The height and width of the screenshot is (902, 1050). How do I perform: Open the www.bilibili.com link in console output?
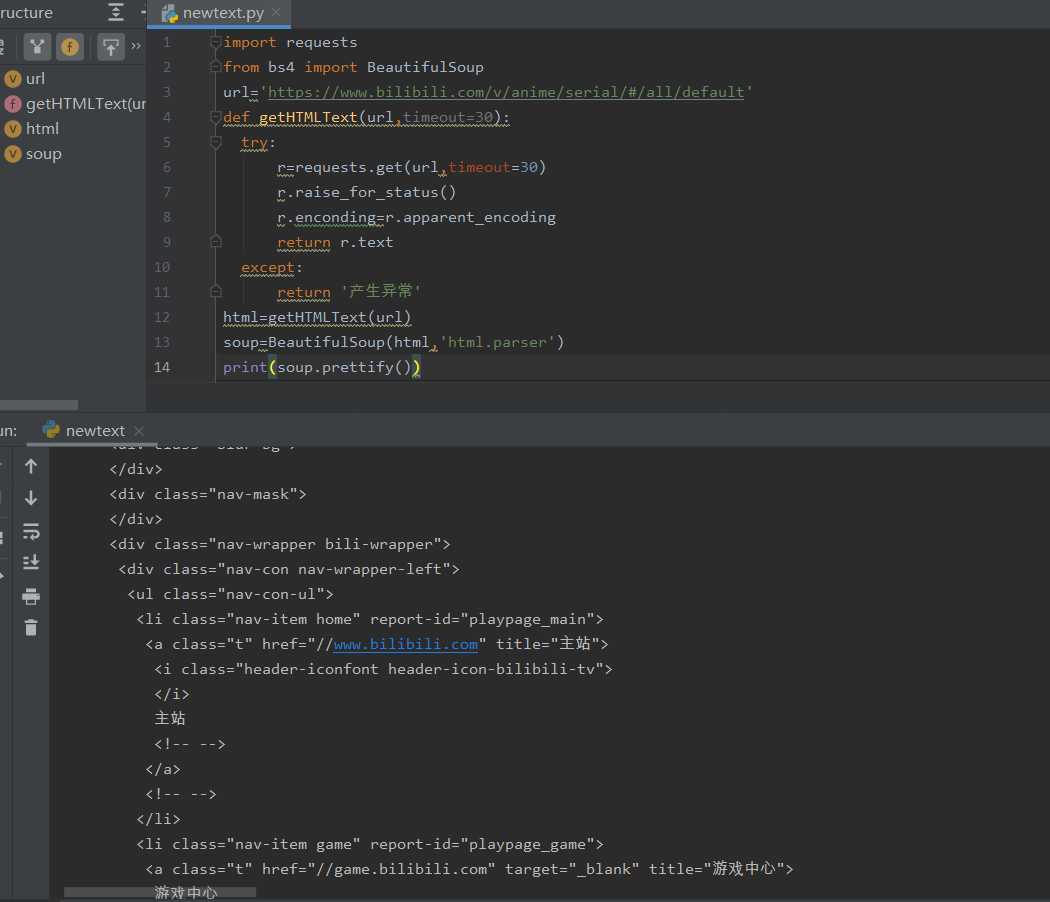click(406, 644)
